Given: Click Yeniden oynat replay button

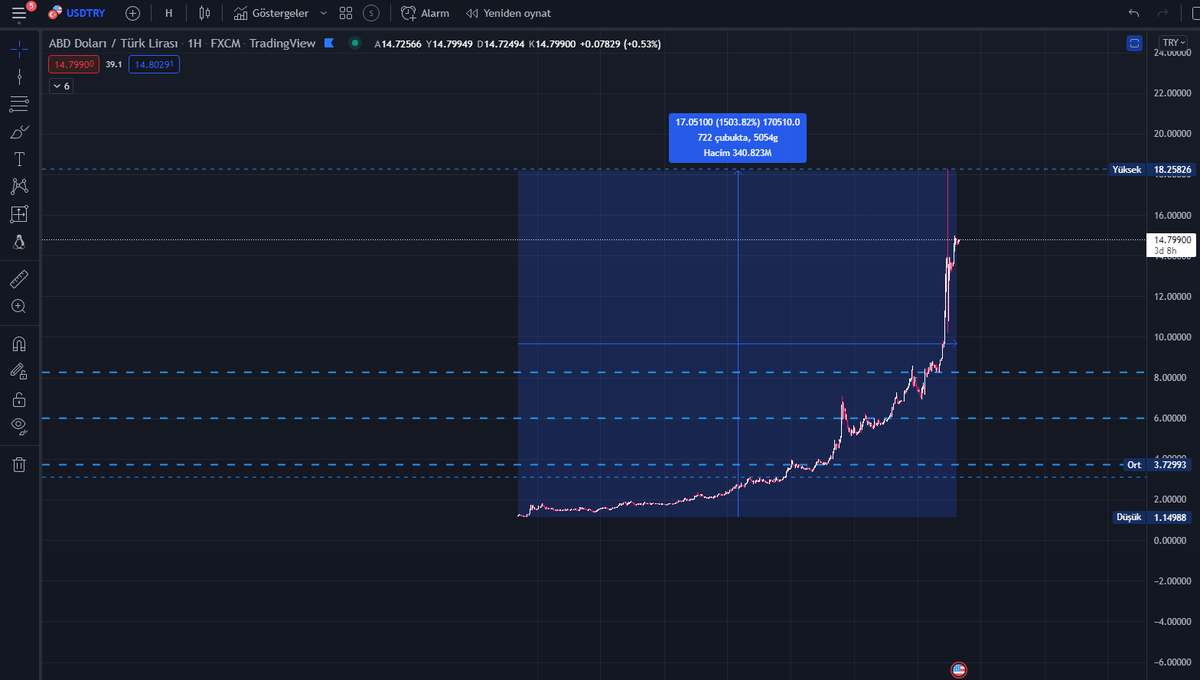Looking at the screenshot, I should [x=509, y=13].
